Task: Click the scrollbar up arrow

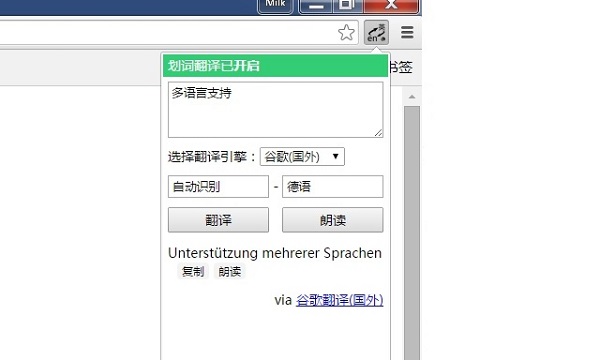Action: point(412,97)
